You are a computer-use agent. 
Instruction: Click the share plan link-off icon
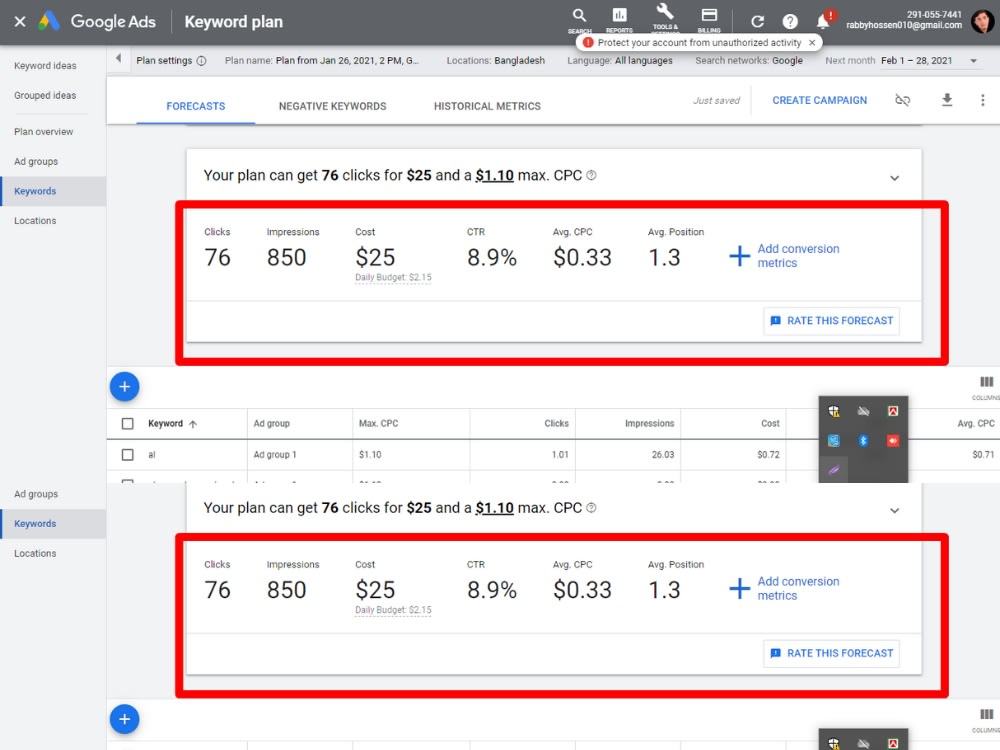(902, 100)
